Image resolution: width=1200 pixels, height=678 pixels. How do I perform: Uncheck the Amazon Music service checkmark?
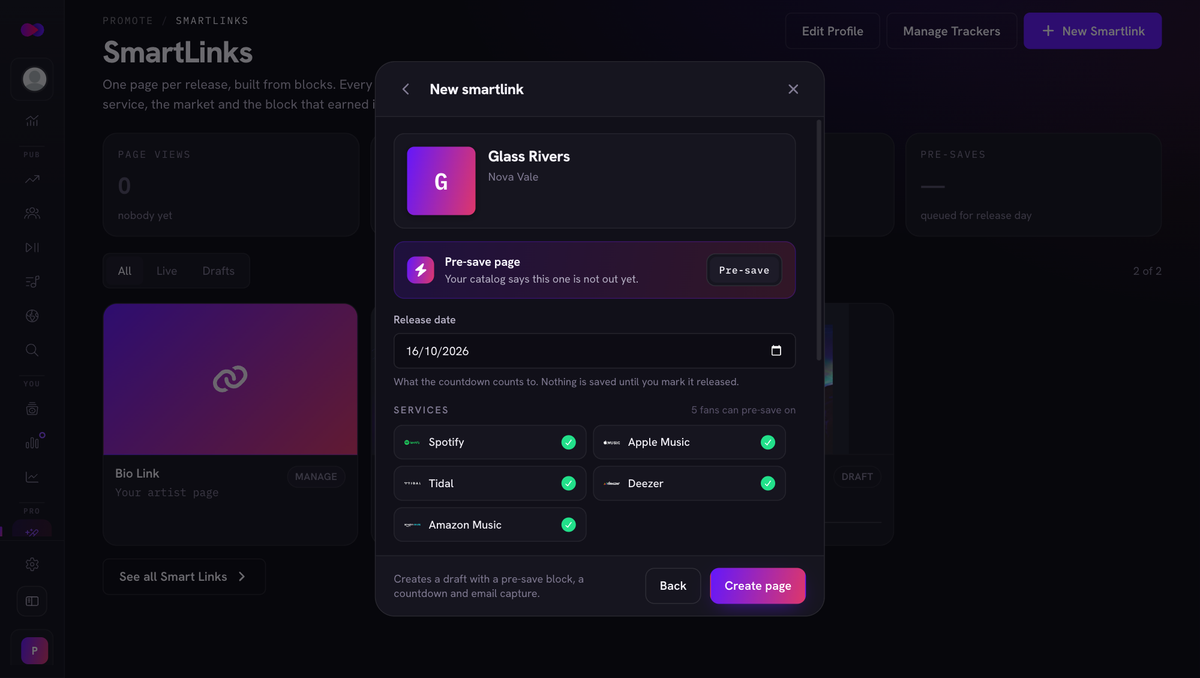[568, 525]
